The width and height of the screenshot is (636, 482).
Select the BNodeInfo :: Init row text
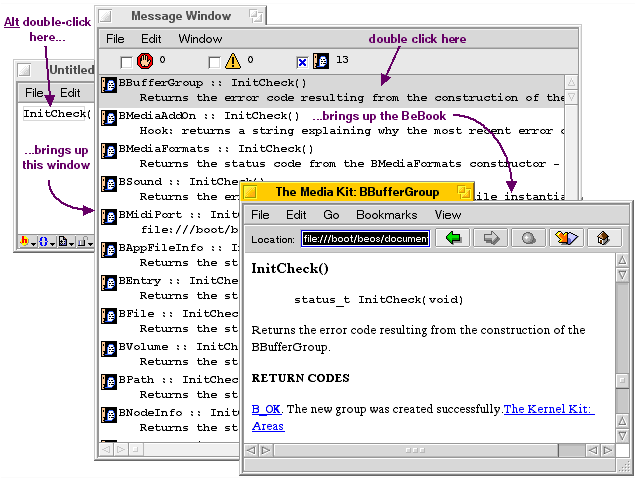click(178, 413)
